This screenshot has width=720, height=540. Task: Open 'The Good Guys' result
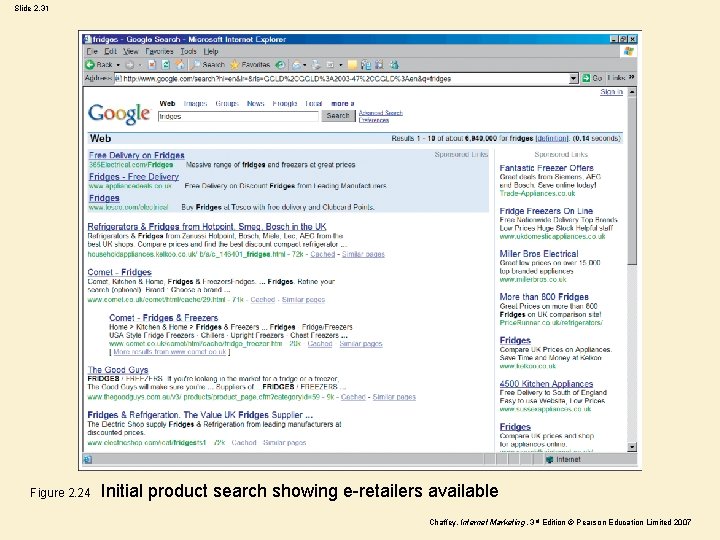[118, 370]
